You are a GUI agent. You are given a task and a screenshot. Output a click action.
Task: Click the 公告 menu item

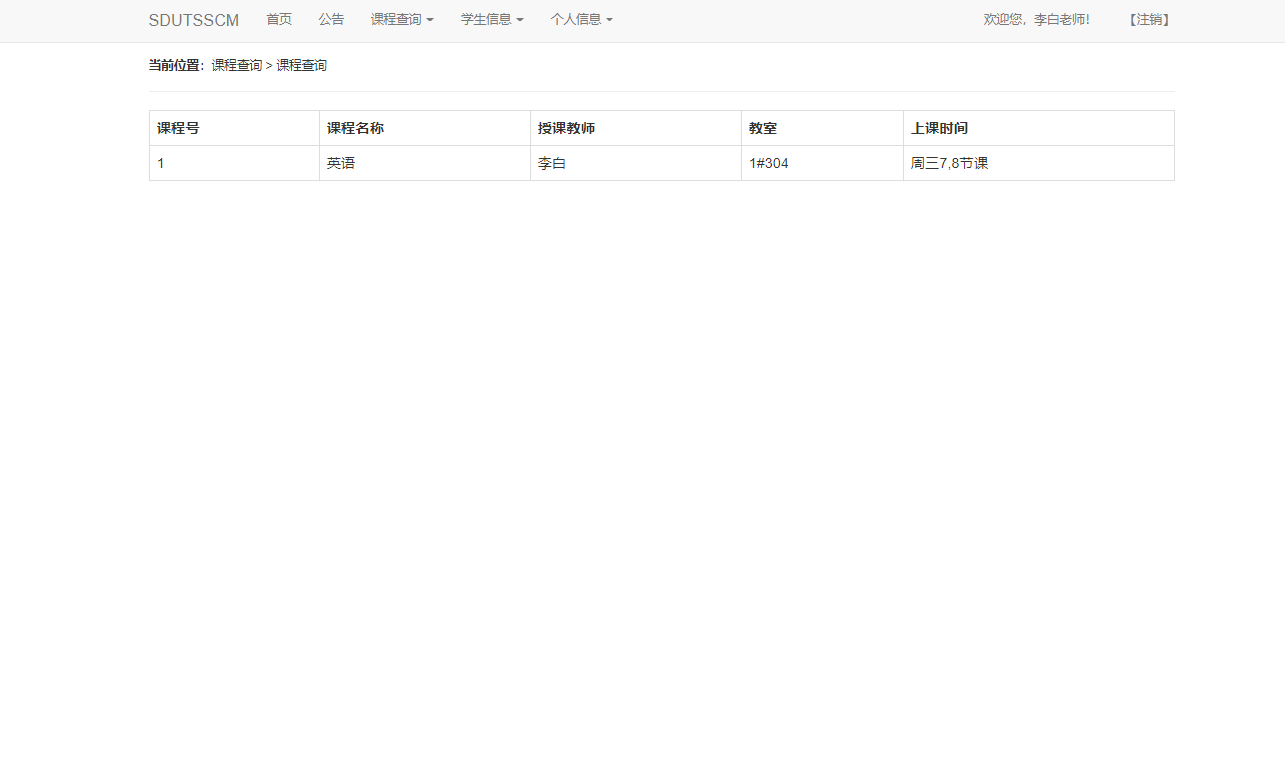(331, 20)
